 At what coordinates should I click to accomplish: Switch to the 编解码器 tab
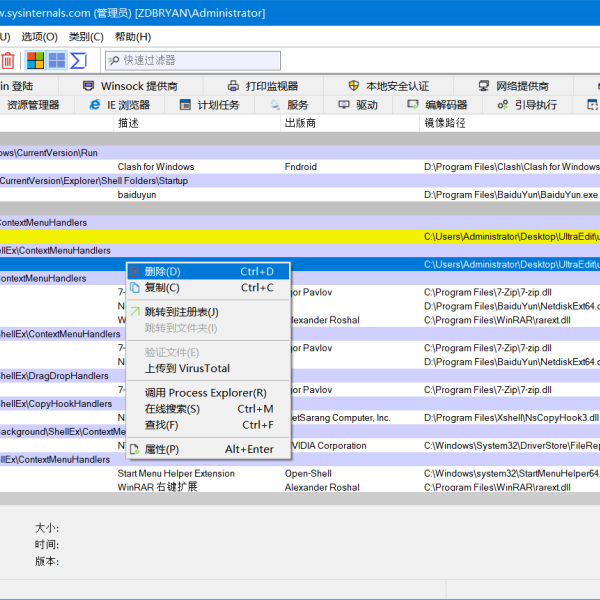tap(437, 105)
